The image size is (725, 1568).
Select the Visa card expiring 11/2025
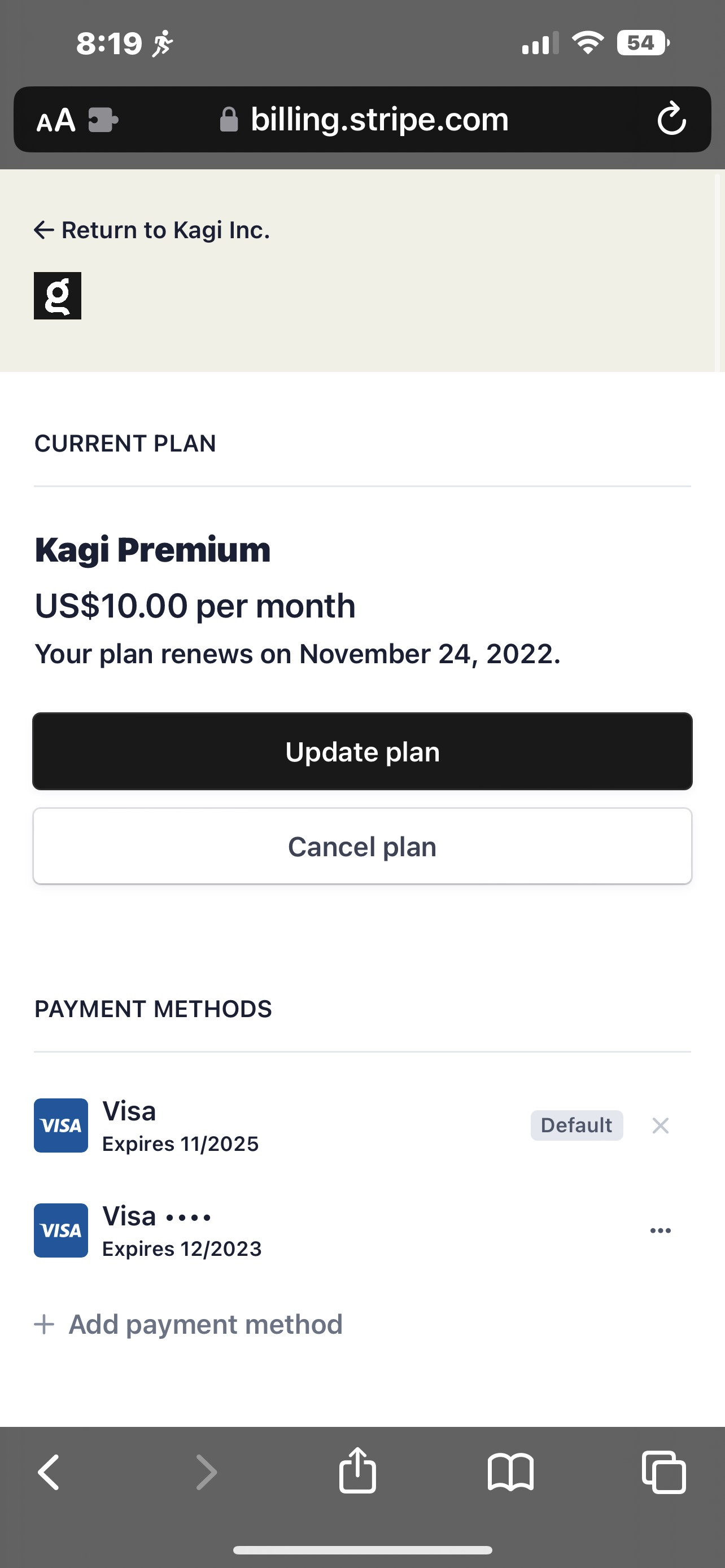pos(180,1125)
